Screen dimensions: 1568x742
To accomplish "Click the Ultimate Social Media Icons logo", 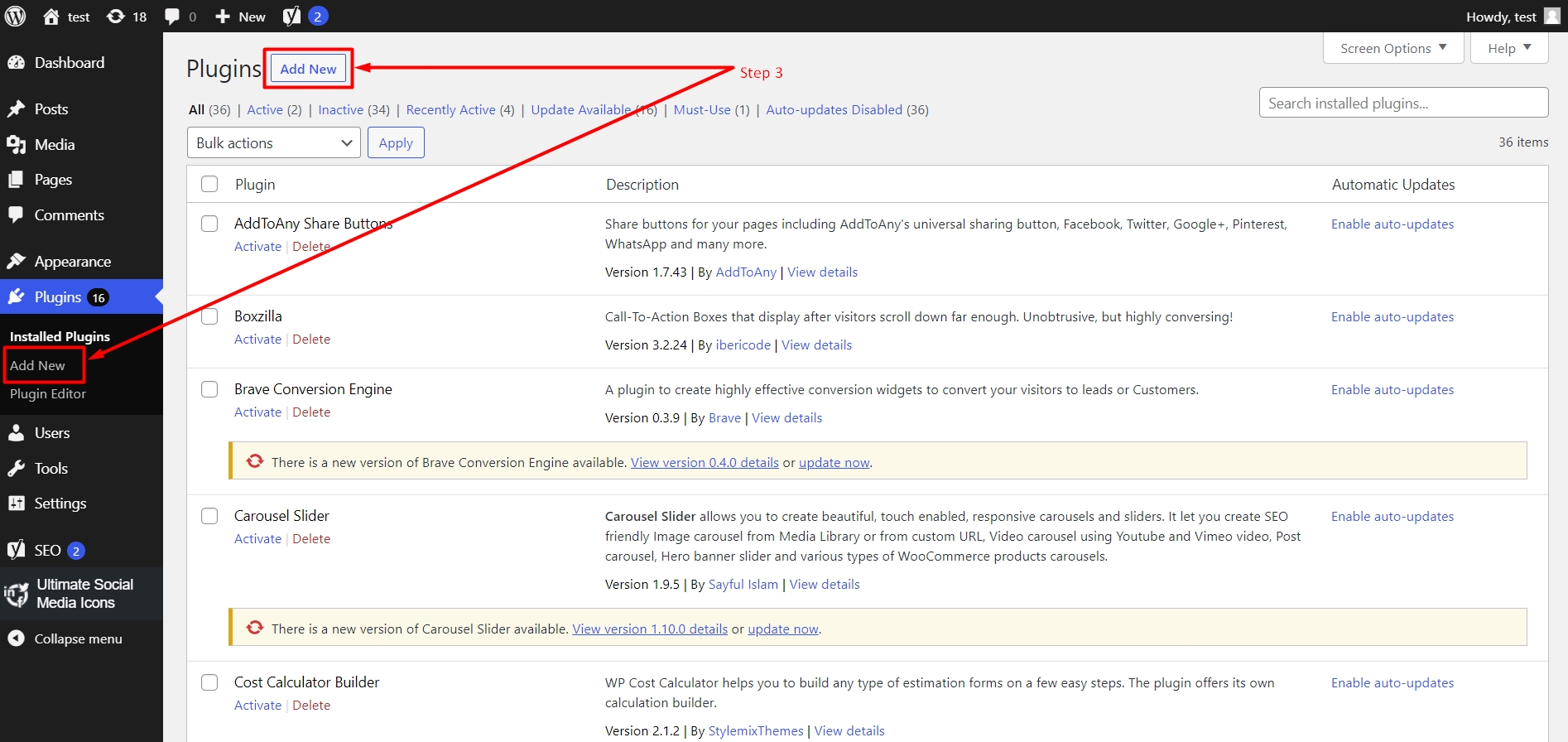I will [17, 594].
